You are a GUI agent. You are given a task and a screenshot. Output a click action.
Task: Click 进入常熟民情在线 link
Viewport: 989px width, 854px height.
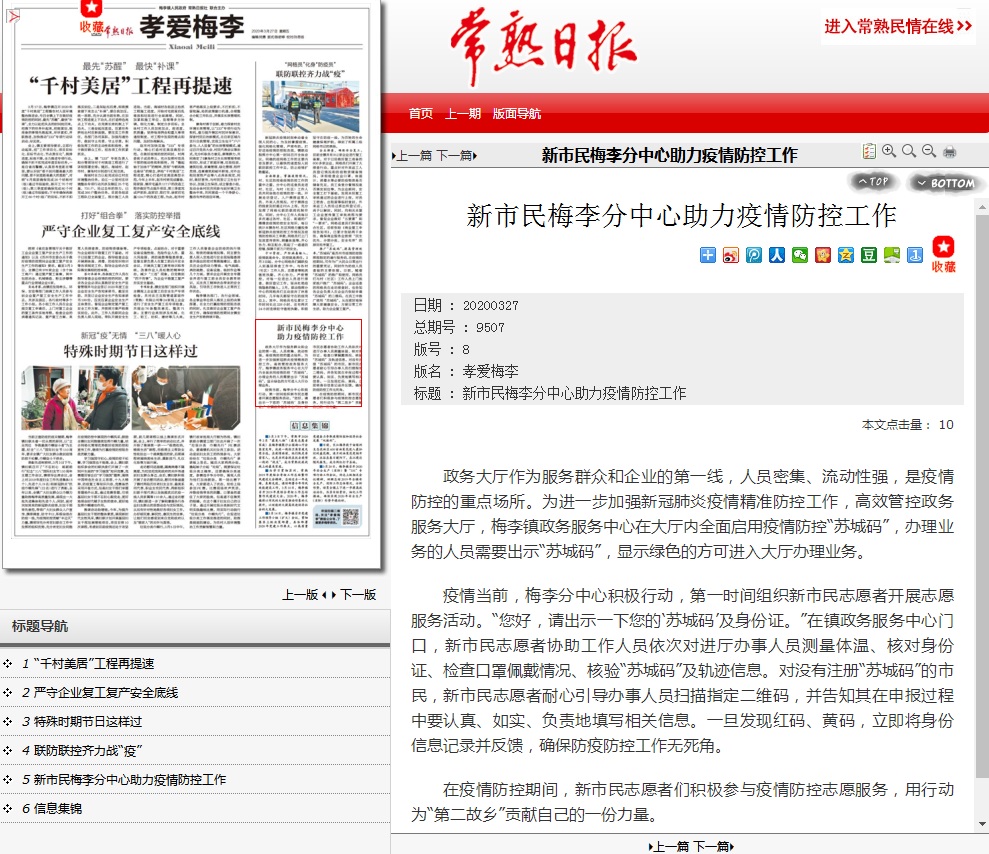pyautogui.click(x=898, y=26)
